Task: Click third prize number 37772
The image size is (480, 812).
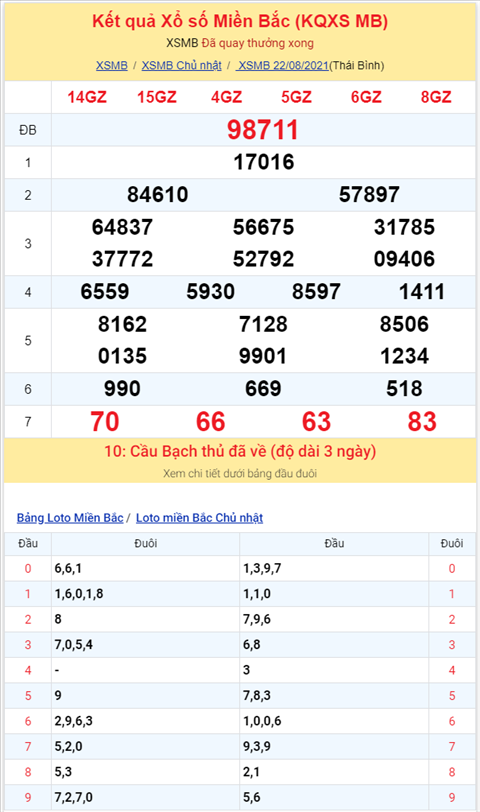Action: point(122,259)
